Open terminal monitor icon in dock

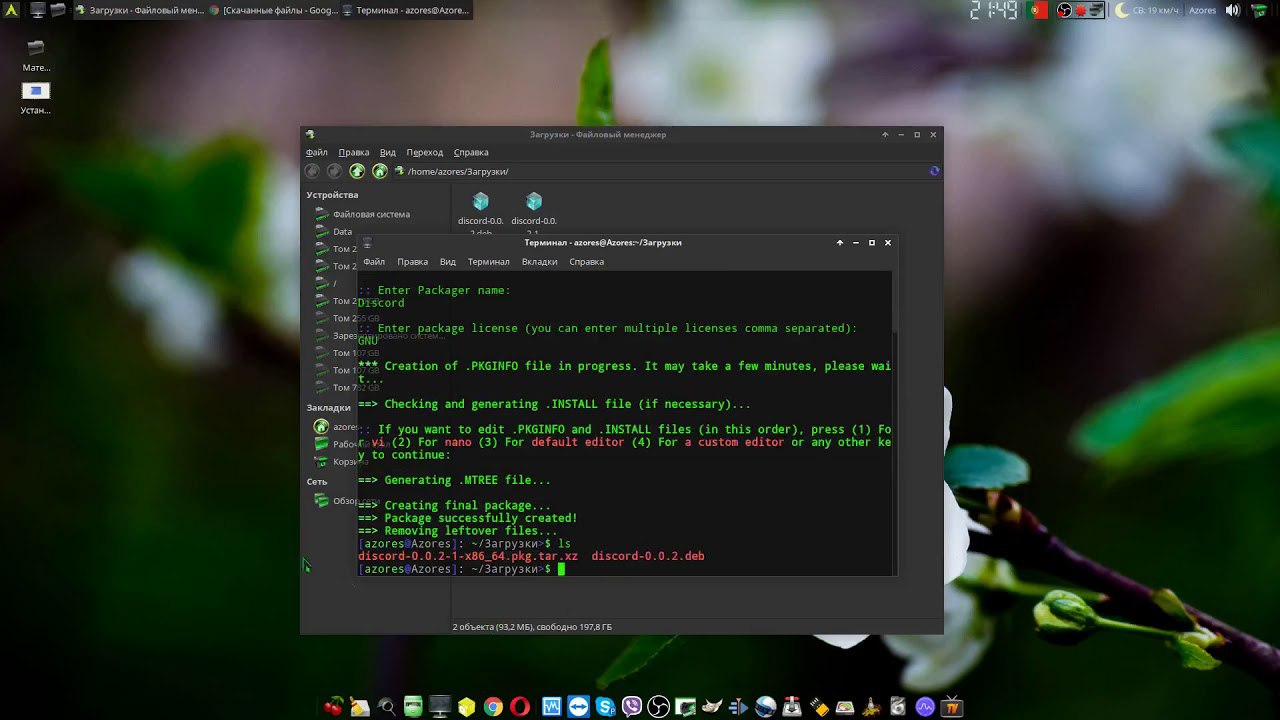click(440, 707)
